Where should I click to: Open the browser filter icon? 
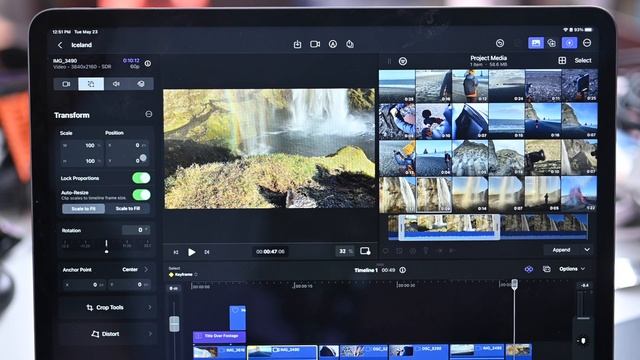tap(403, 61)
